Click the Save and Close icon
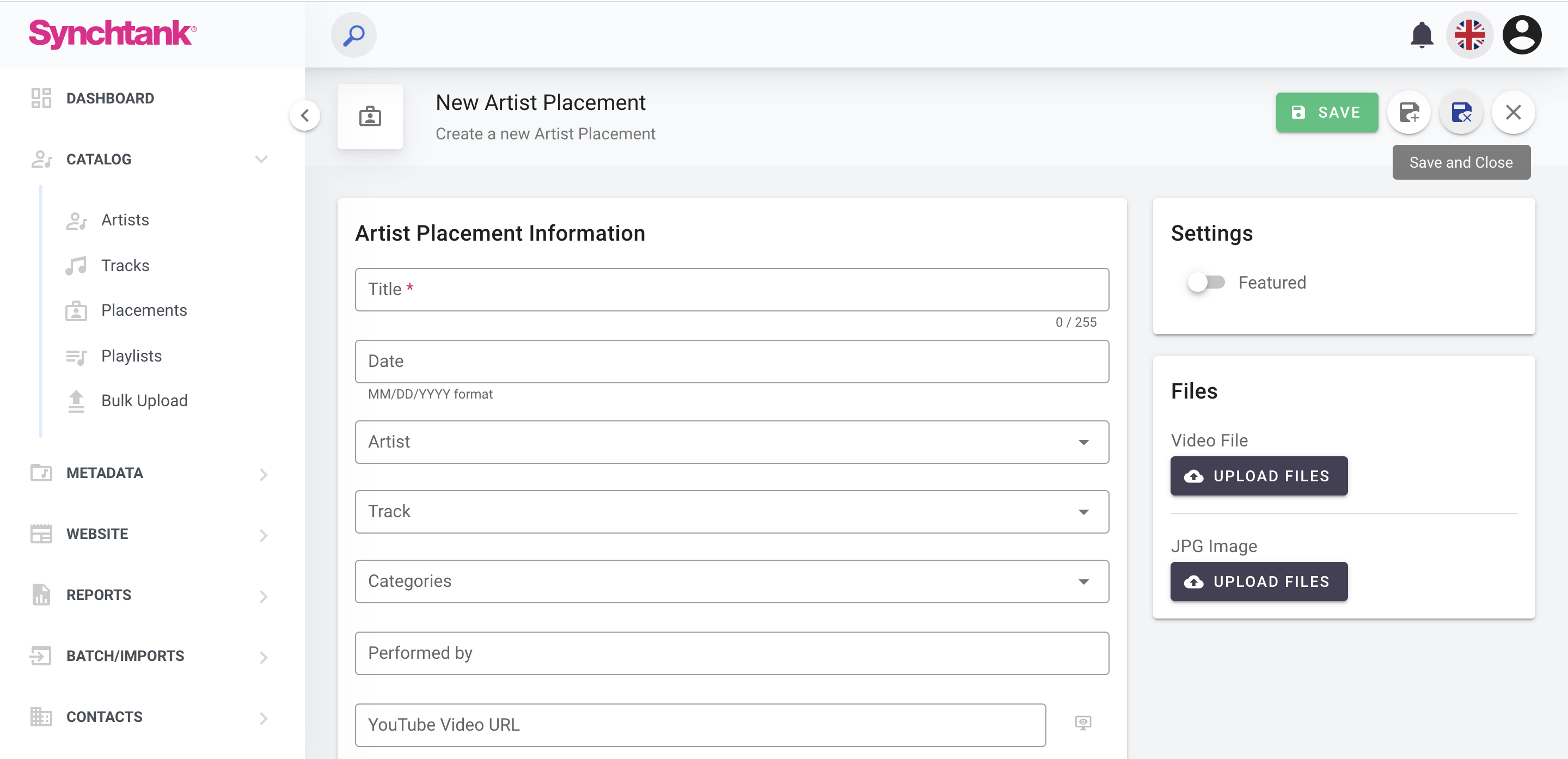The height and width of the screenshot is (759, 1568). pos(1461,113)
